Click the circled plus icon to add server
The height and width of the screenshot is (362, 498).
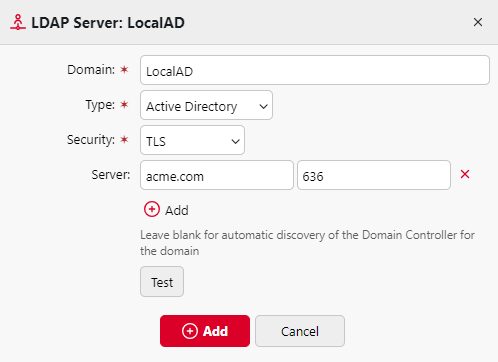pyautogui.click(x=152, y=209)
